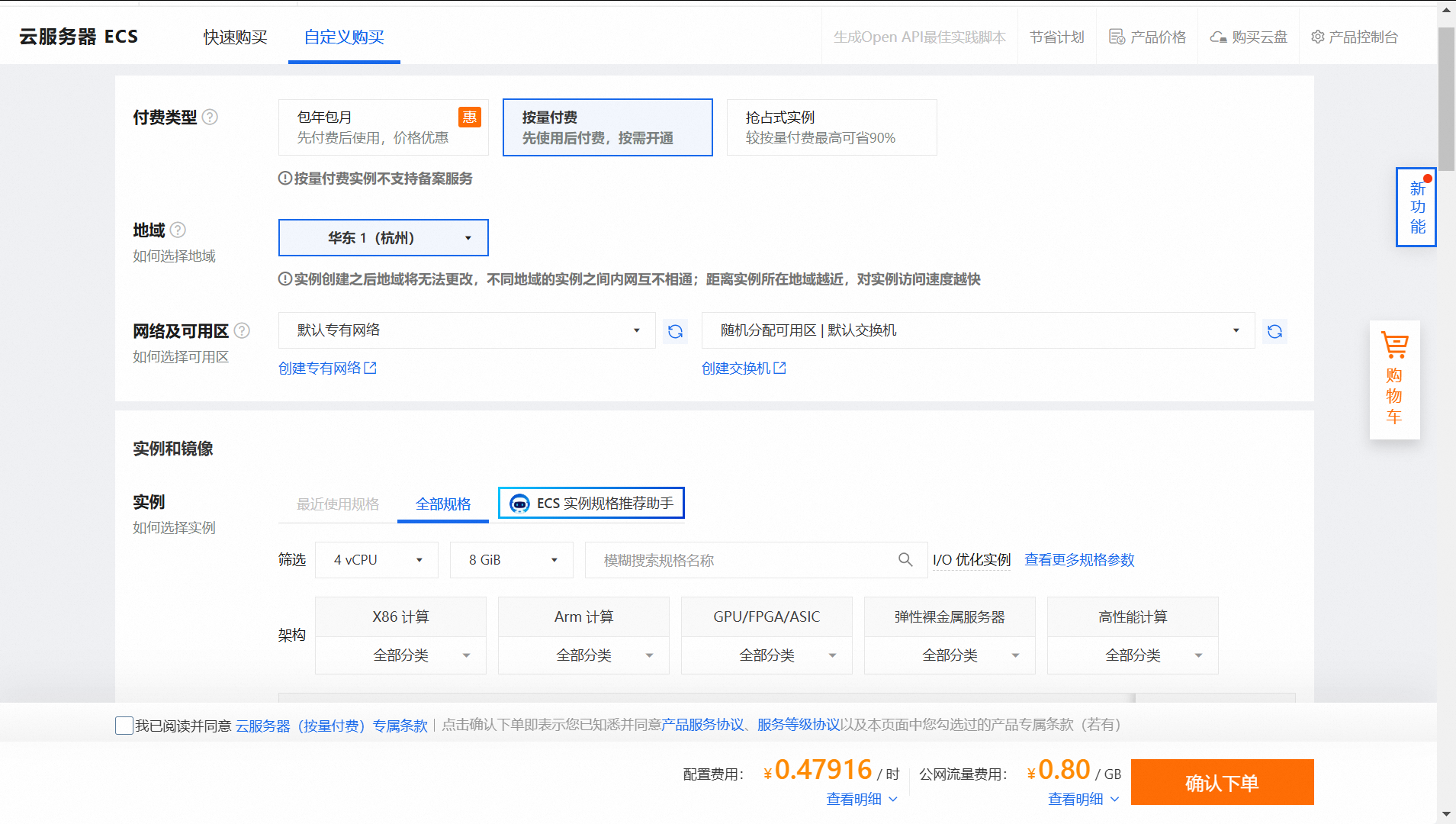Open the 4 vCPU filter dropdown
This screenshot has height=824, width=1456.
click(x=377, y=560)
